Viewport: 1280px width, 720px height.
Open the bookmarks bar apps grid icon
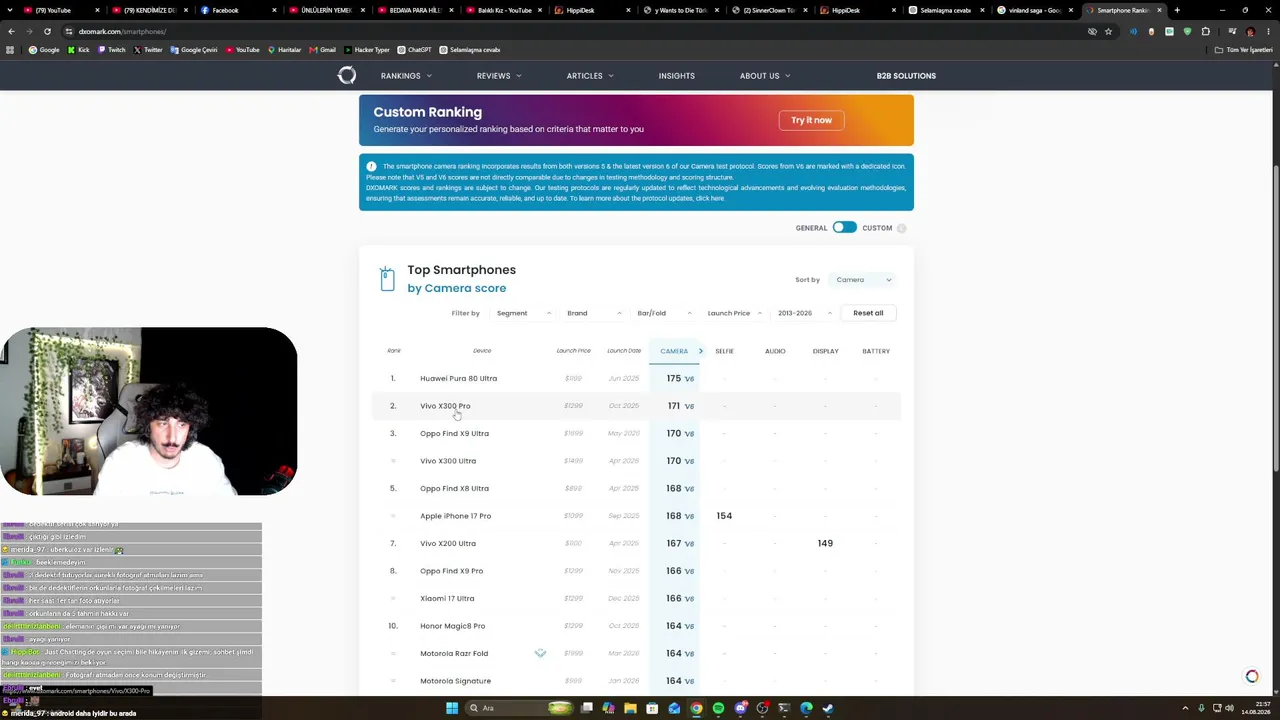[x=11, y=49]
